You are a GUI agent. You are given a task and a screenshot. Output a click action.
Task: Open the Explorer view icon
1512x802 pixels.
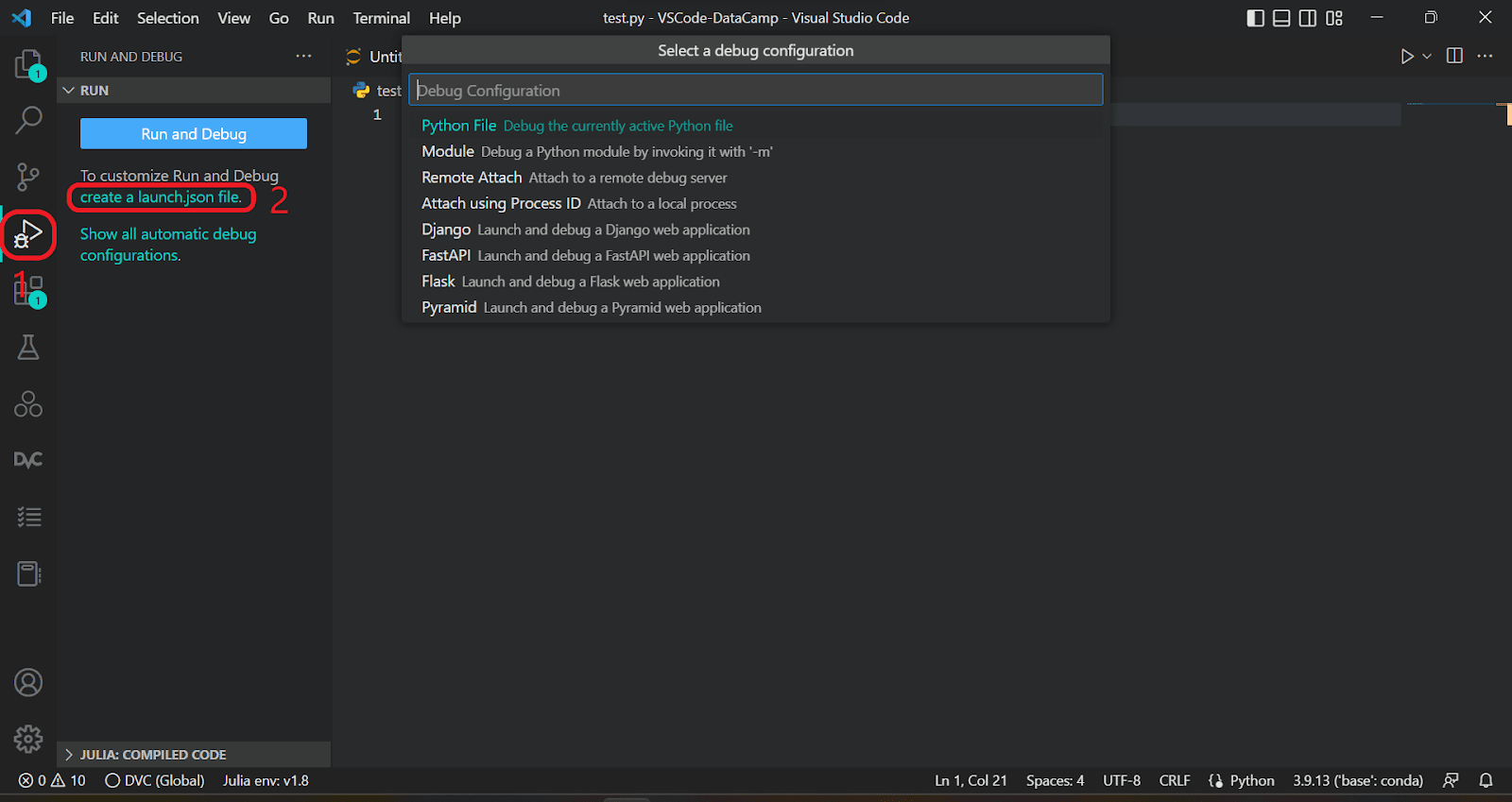(x=28, y=65)
